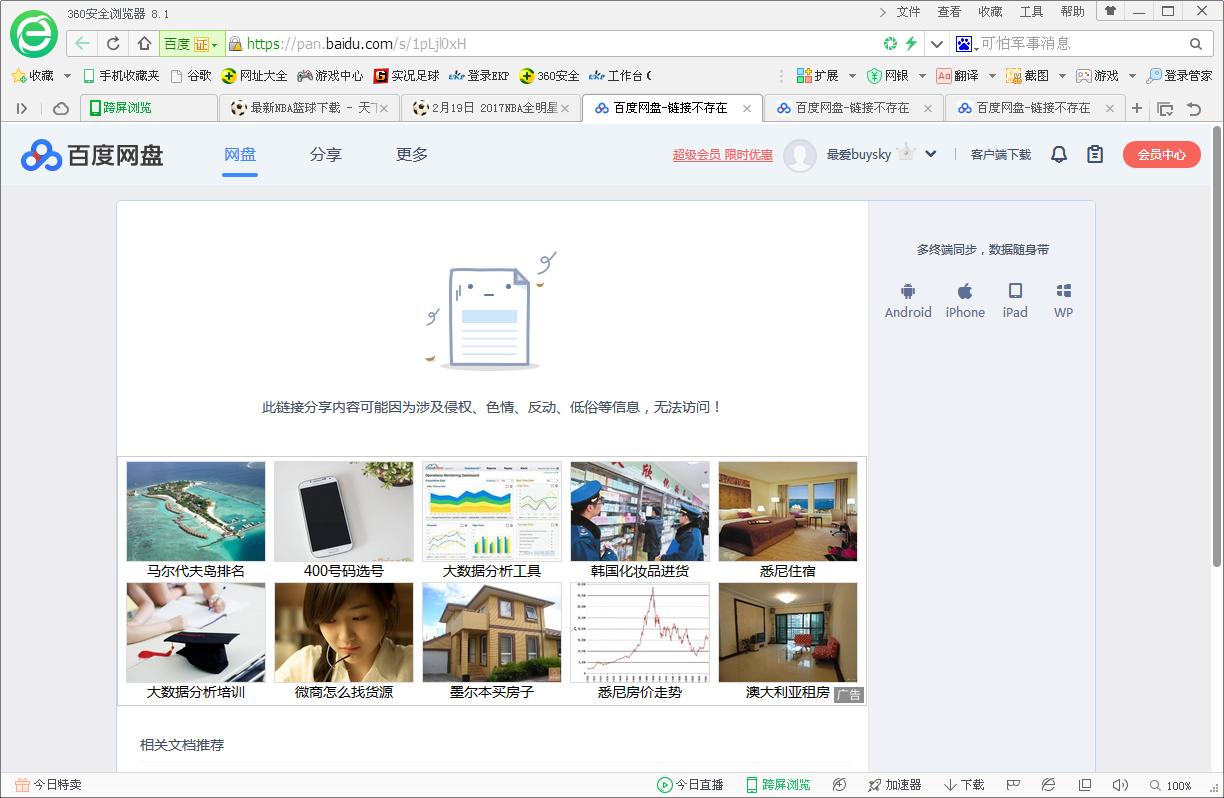Go to the browser home page
The width and height of the screenshot is (1224, 798).
tap(144, 44)
